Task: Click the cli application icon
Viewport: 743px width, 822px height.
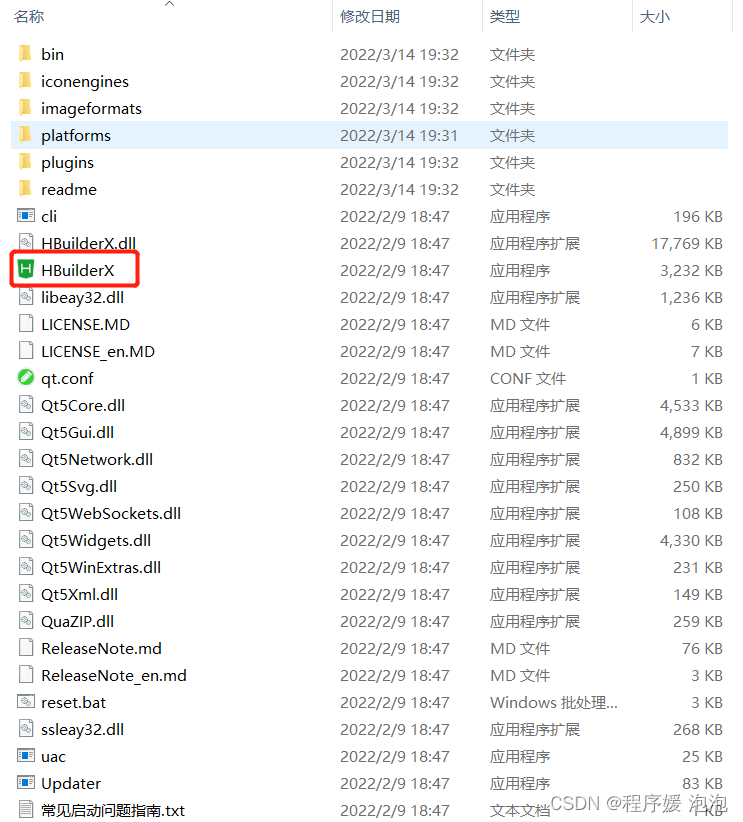Action: (26, 215)
